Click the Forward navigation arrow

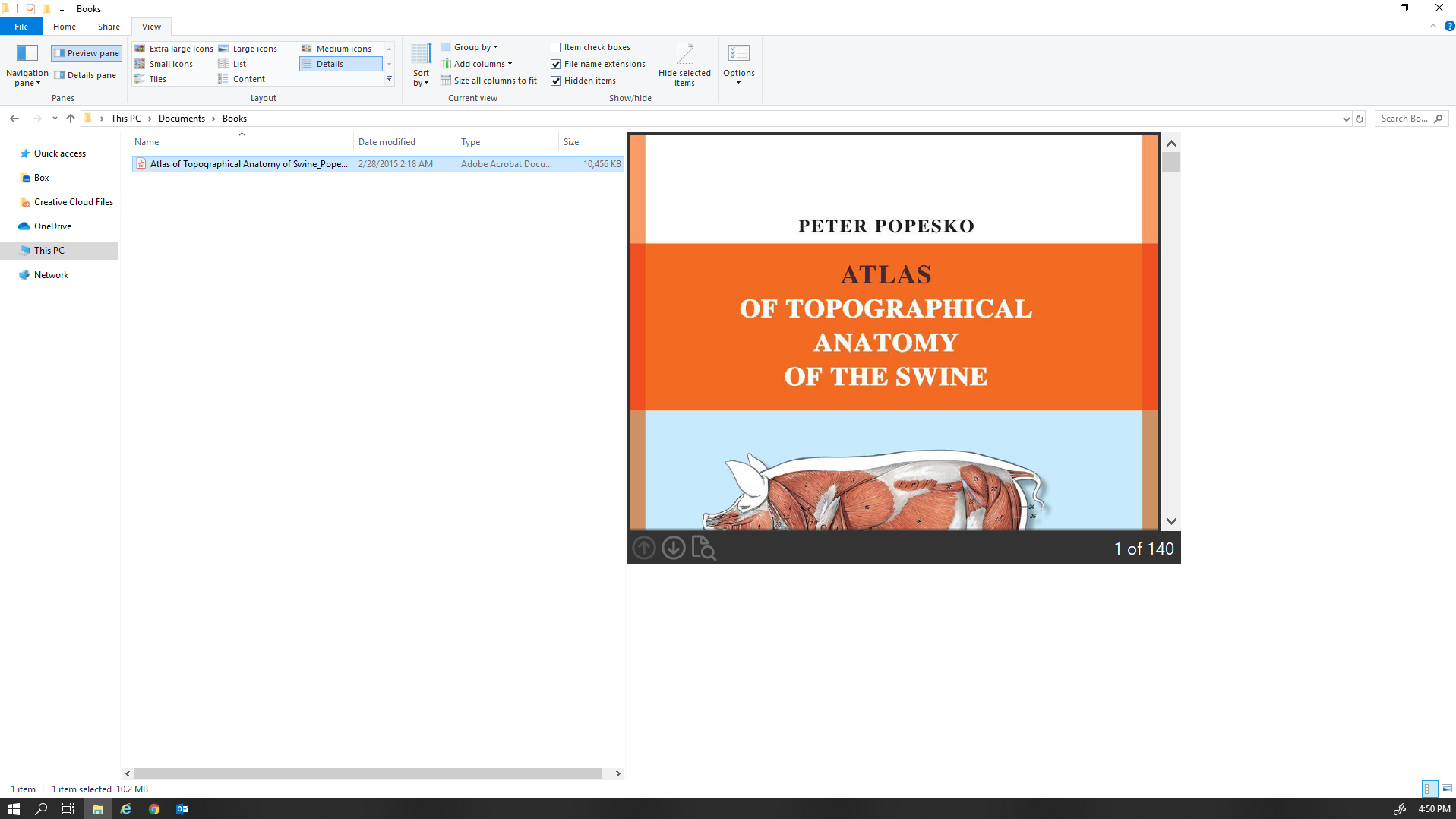coord(36,119)
